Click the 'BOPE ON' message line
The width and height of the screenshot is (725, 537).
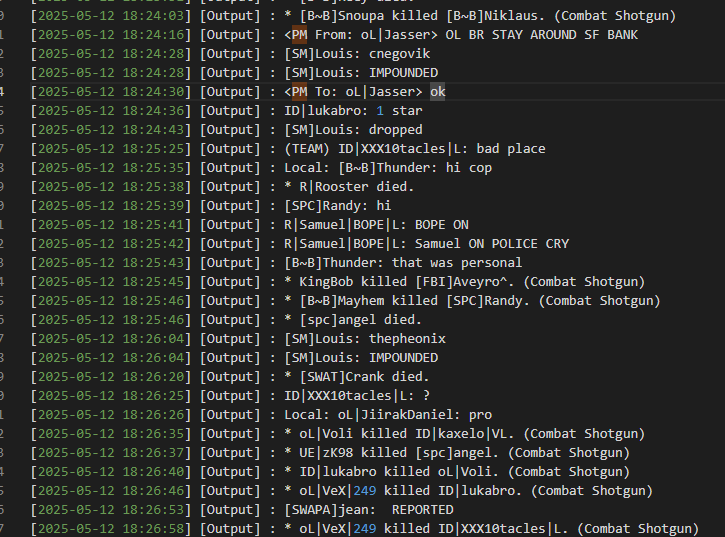click(x=250, y=224)
